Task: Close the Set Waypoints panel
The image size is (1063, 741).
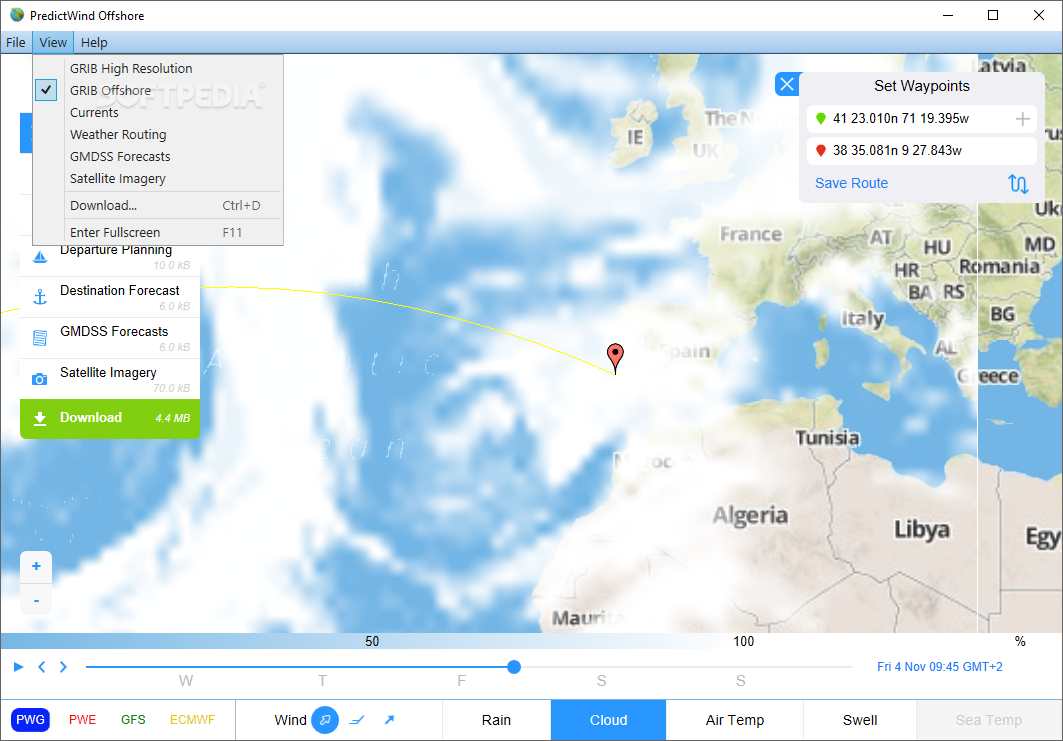Action: coord(786,84)
